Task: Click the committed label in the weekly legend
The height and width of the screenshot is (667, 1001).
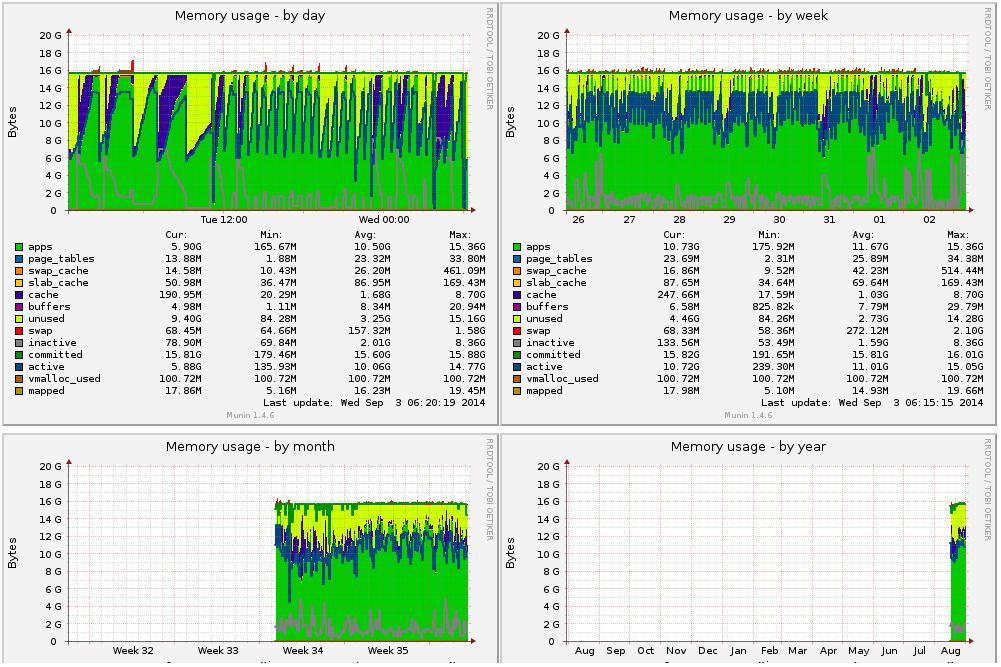Action: click(x=554, y=355)
